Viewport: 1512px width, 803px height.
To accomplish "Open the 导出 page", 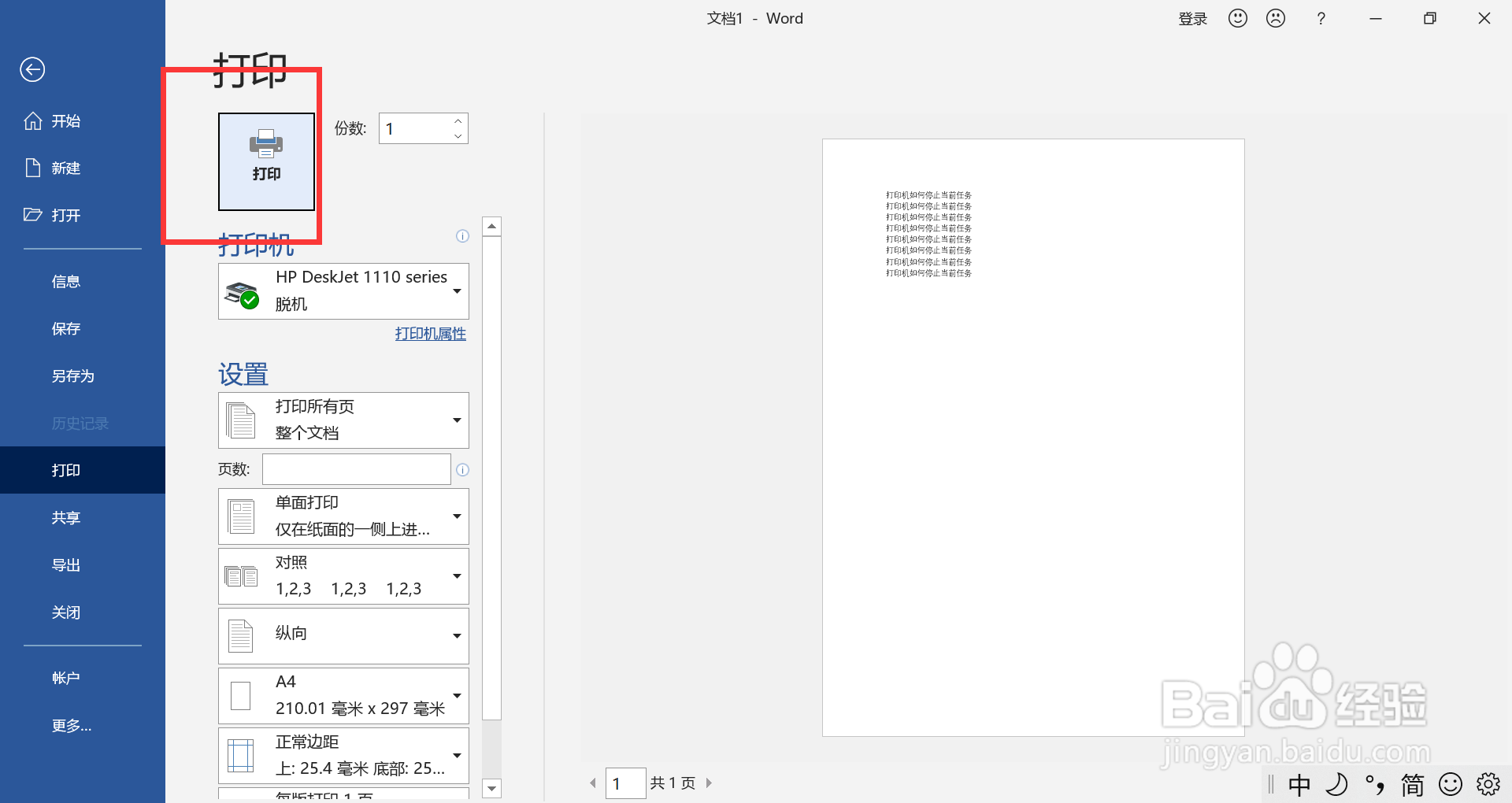I will pos(83,565).
